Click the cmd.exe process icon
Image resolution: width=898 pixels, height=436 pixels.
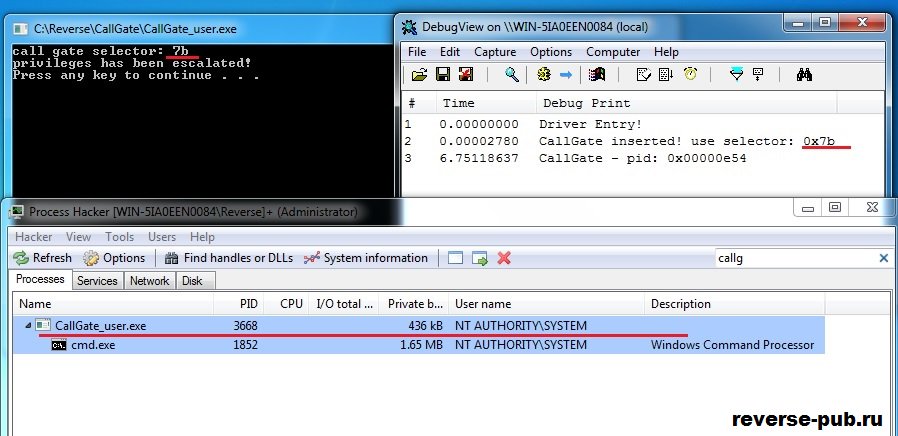click(x=59, y=345)
